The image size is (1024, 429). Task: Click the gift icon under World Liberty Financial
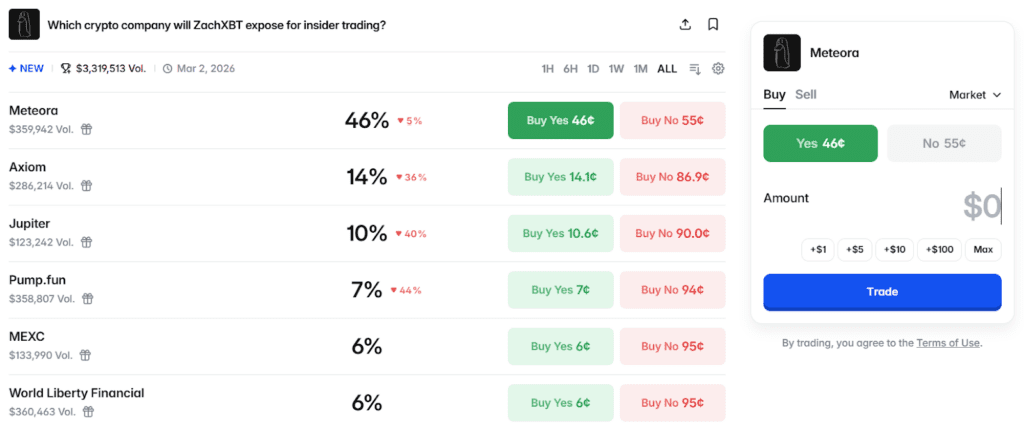pyautogui.click(x=87, y=411)
